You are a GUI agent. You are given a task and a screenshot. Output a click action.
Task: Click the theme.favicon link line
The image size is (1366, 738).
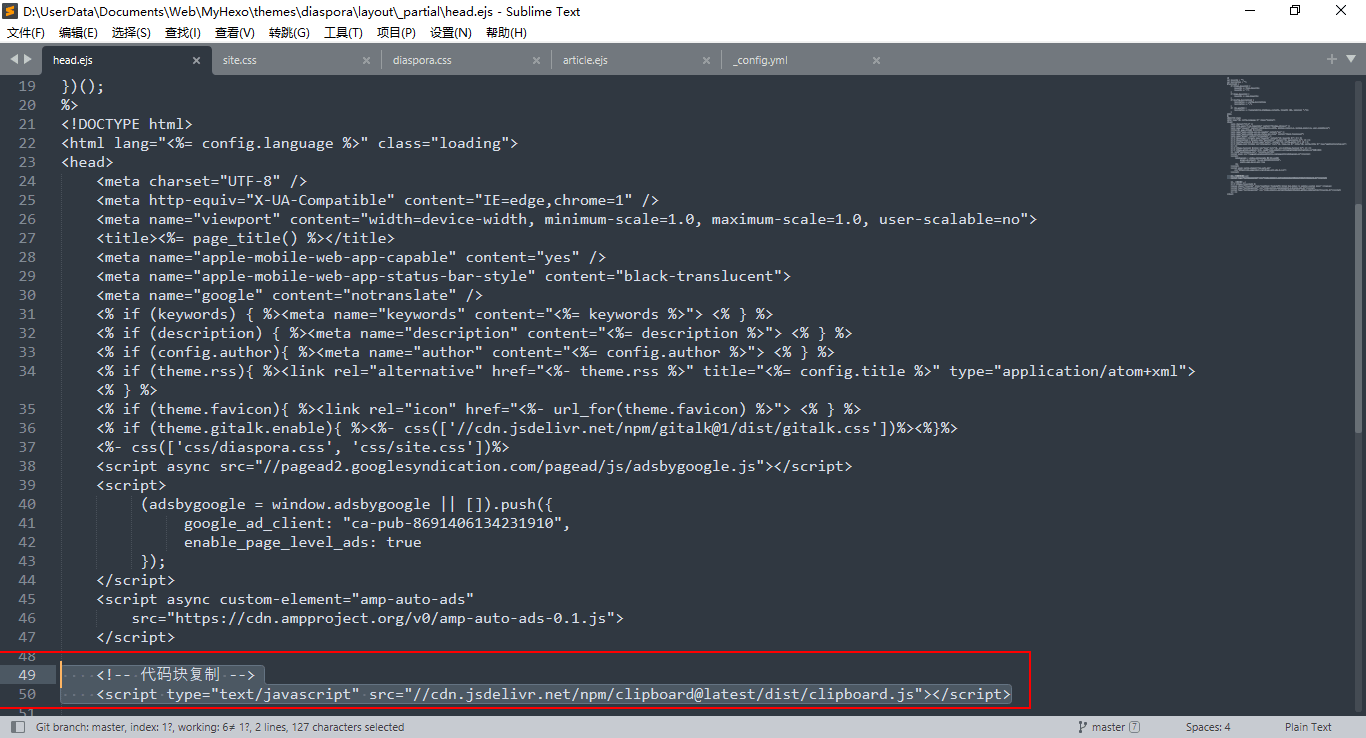pos(479,409)
